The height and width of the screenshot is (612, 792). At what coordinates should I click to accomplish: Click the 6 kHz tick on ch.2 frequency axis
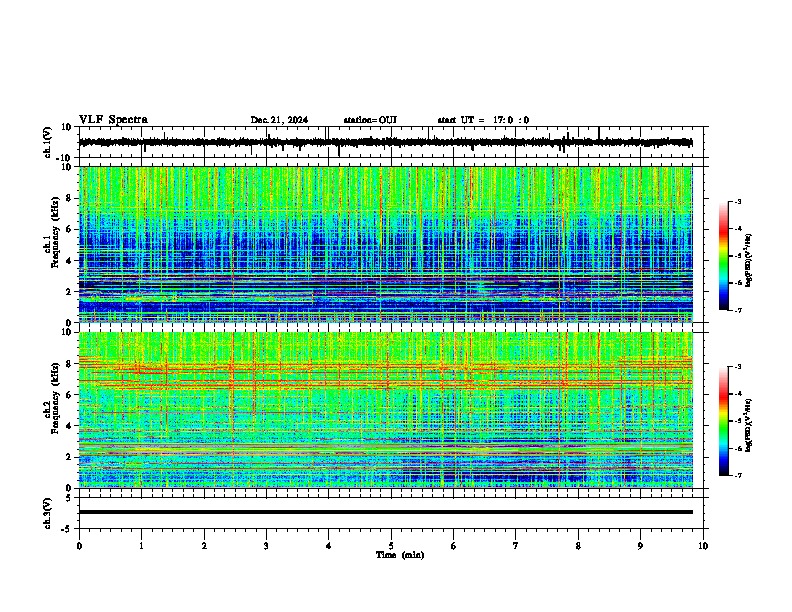(x=69, y=395)
